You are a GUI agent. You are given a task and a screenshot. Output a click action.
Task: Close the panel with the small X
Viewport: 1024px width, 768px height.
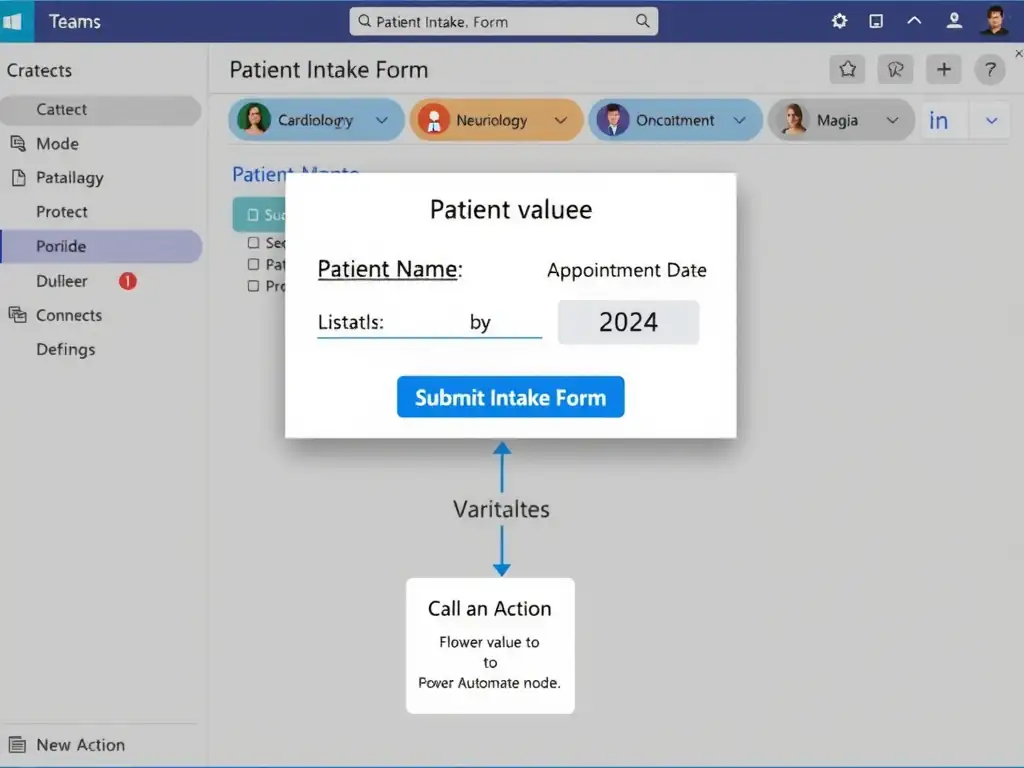point(1019,54)
